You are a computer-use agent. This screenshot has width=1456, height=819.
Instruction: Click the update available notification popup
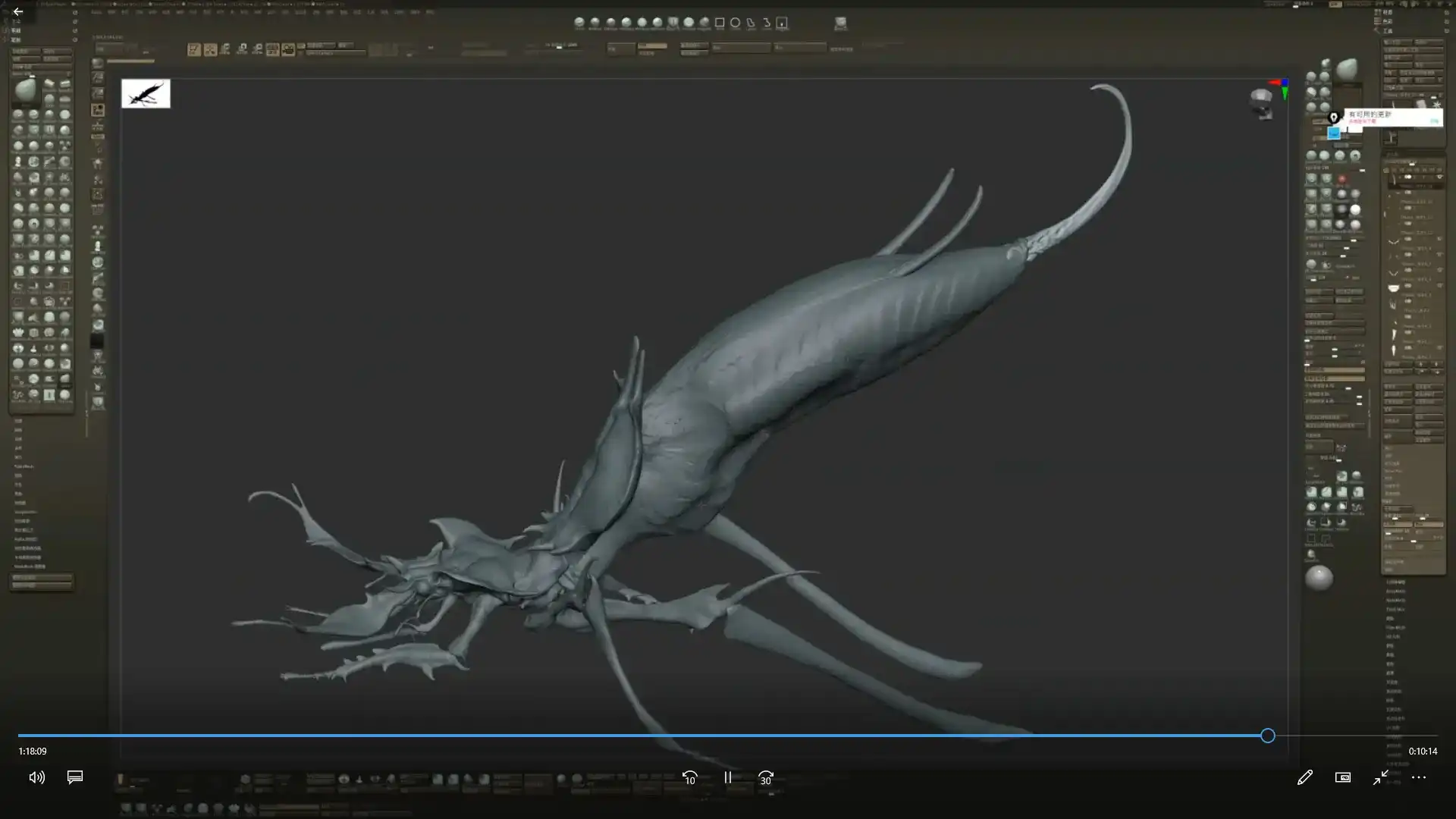(1394, 117)
